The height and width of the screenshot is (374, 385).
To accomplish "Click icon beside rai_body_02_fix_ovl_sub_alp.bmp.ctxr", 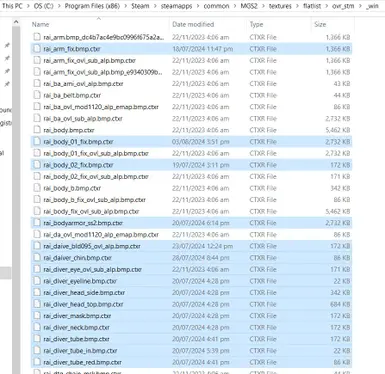I will pyautogui.click(x=37, y=177).
